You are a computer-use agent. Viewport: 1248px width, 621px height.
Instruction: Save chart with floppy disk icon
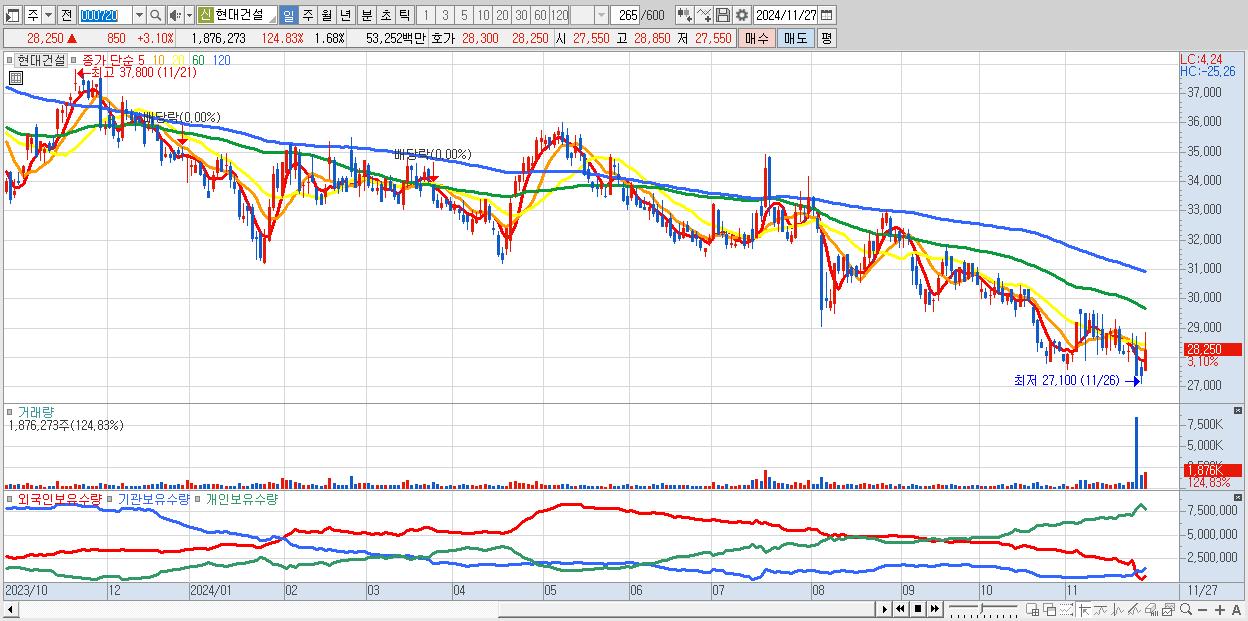(x=722, y=15)
